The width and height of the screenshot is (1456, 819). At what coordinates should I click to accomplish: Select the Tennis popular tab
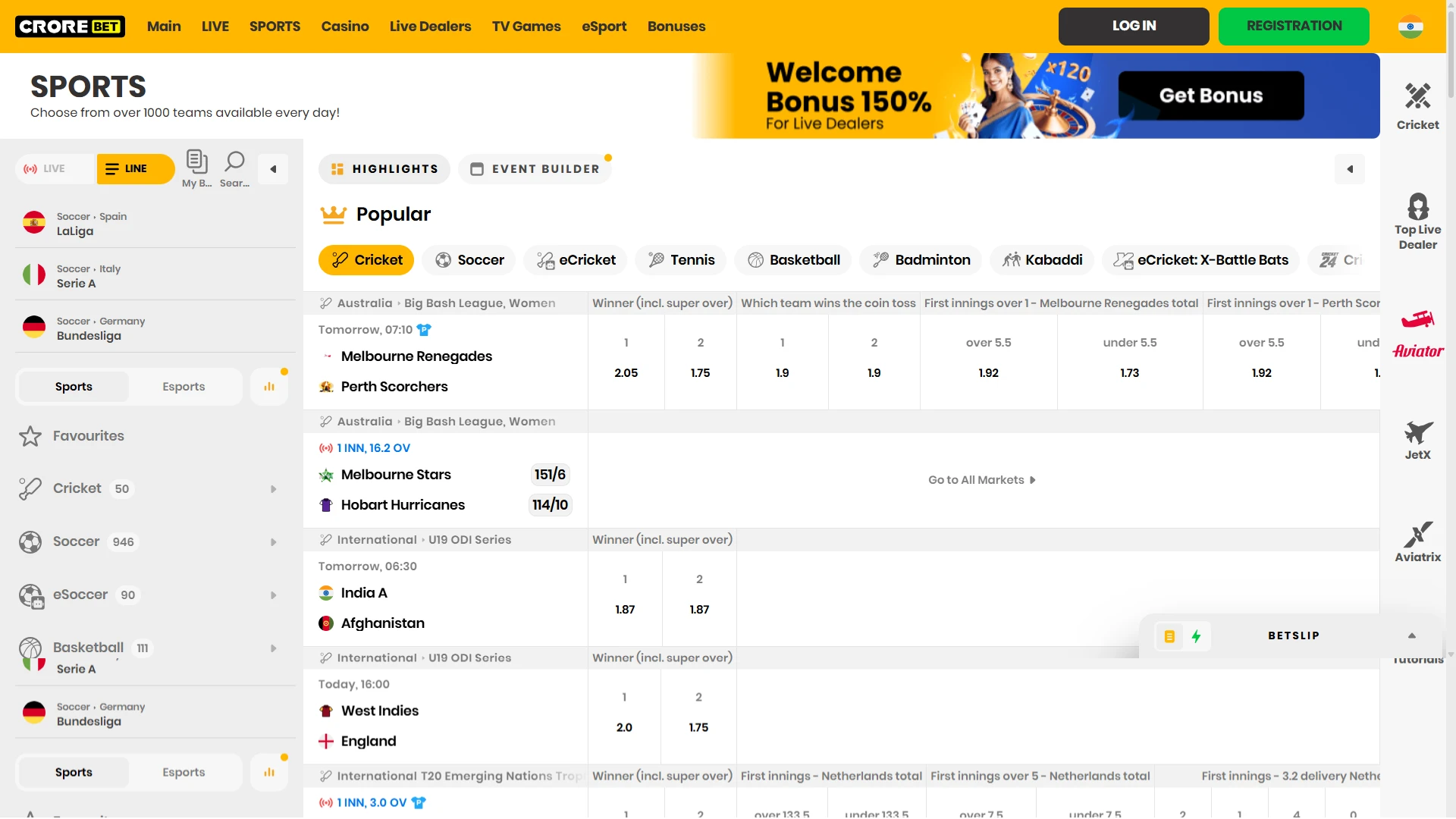[x=682, y=260]
